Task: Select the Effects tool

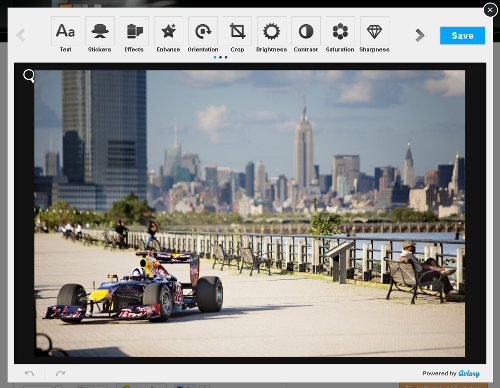Action: [x=134, y=35]
